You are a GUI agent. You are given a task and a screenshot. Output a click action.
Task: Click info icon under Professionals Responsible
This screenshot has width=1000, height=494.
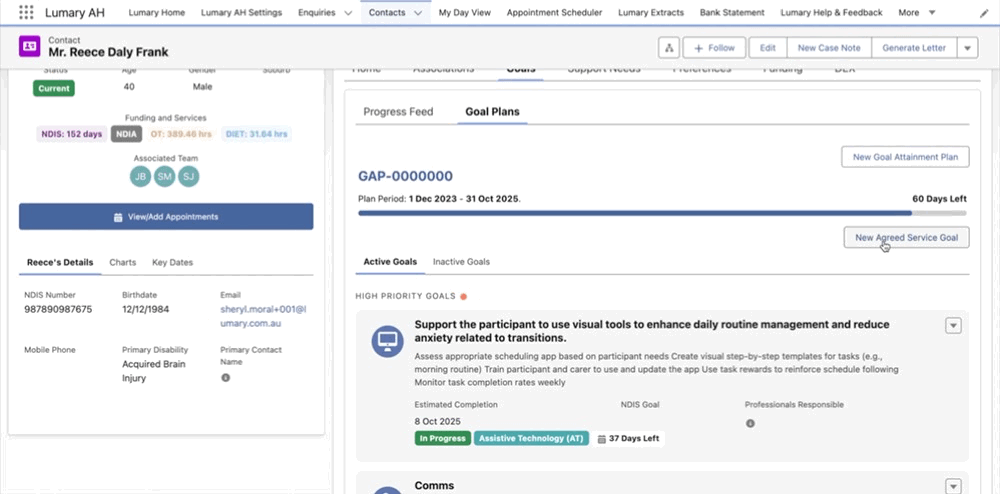[750, 423]
